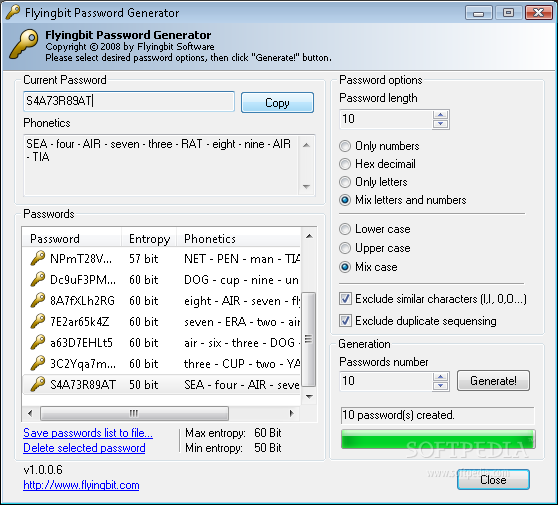Screen dimensions: 558x505
Task: Click the vertical scrollbar thumb of passwords list
Action: pos(309,339)
